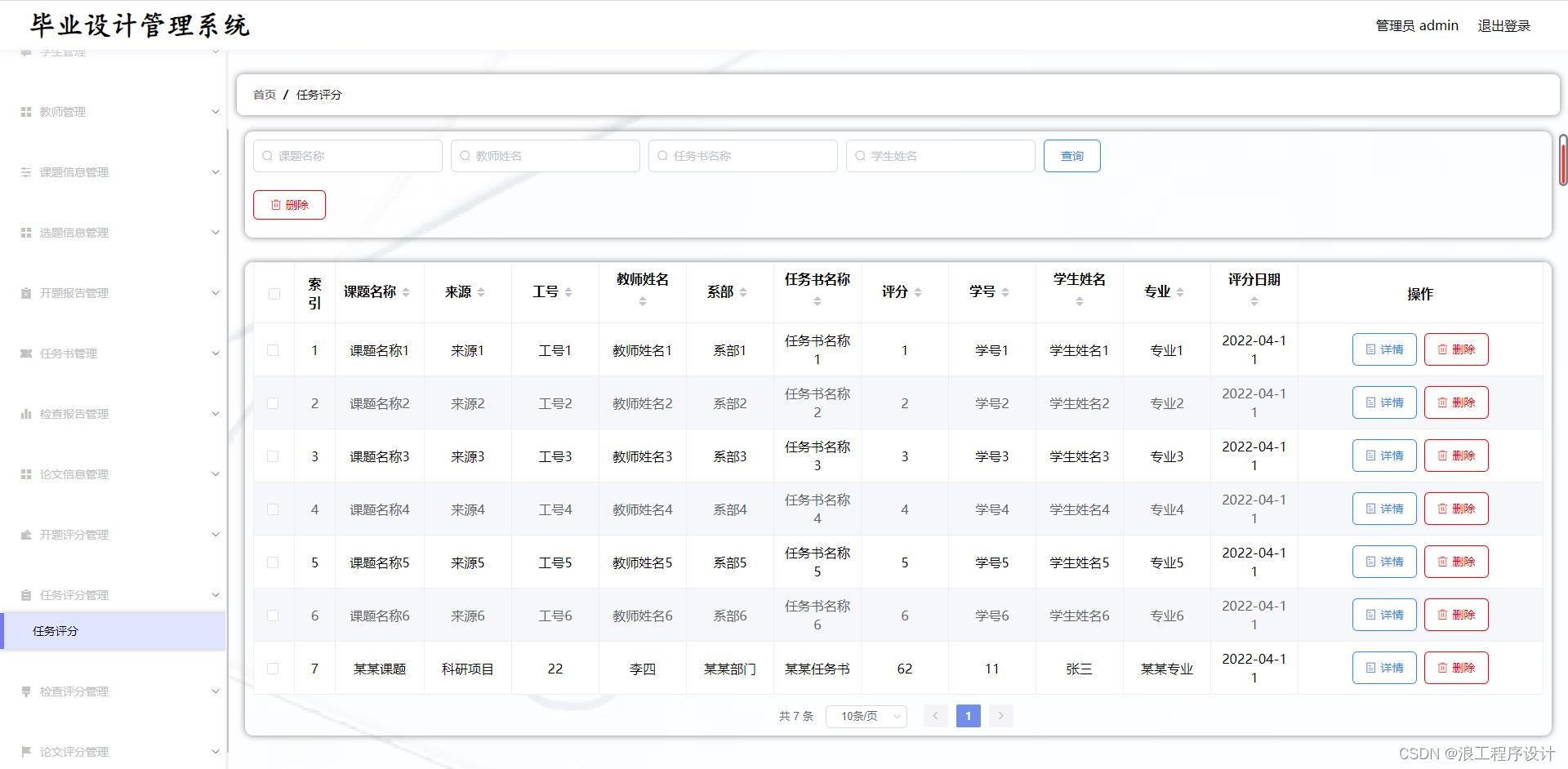Sort by 来源 column arrows

pyautogui.click(x=481, y=292)
